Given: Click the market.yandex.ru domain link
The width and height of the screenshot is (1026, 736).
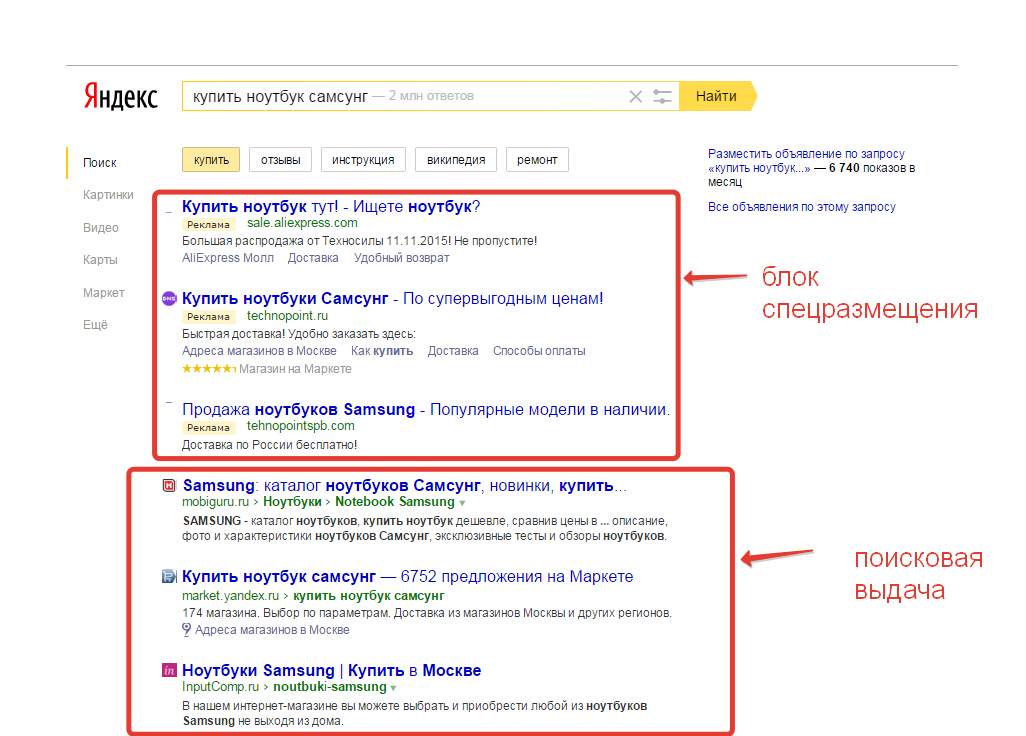Looking at the screenshot, I should click(x=230, y=596).
